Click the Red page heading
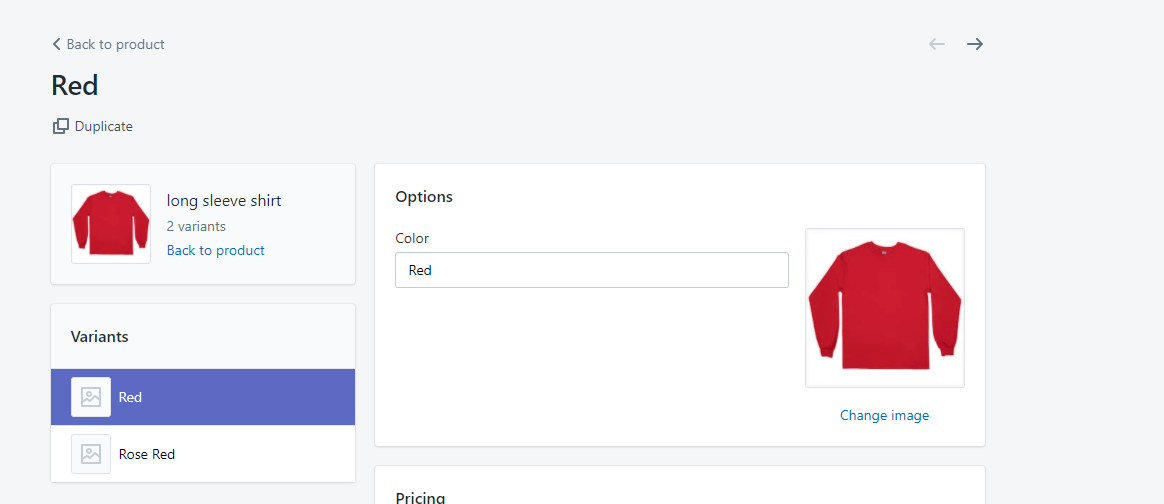This screenshot has width=1164, height=504. (x=75, y=85)
